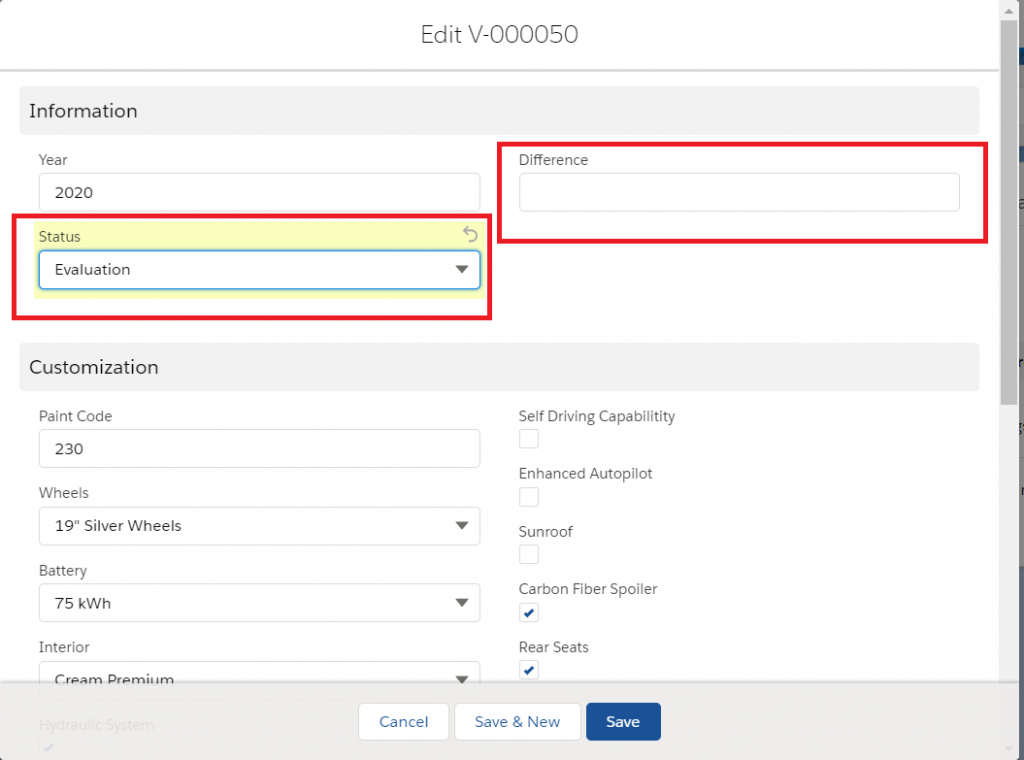Viewport: 1024px width, 760px height.
Task: Click inside the Difference input field
Action: pyautogui.click(x=738, y=192)
